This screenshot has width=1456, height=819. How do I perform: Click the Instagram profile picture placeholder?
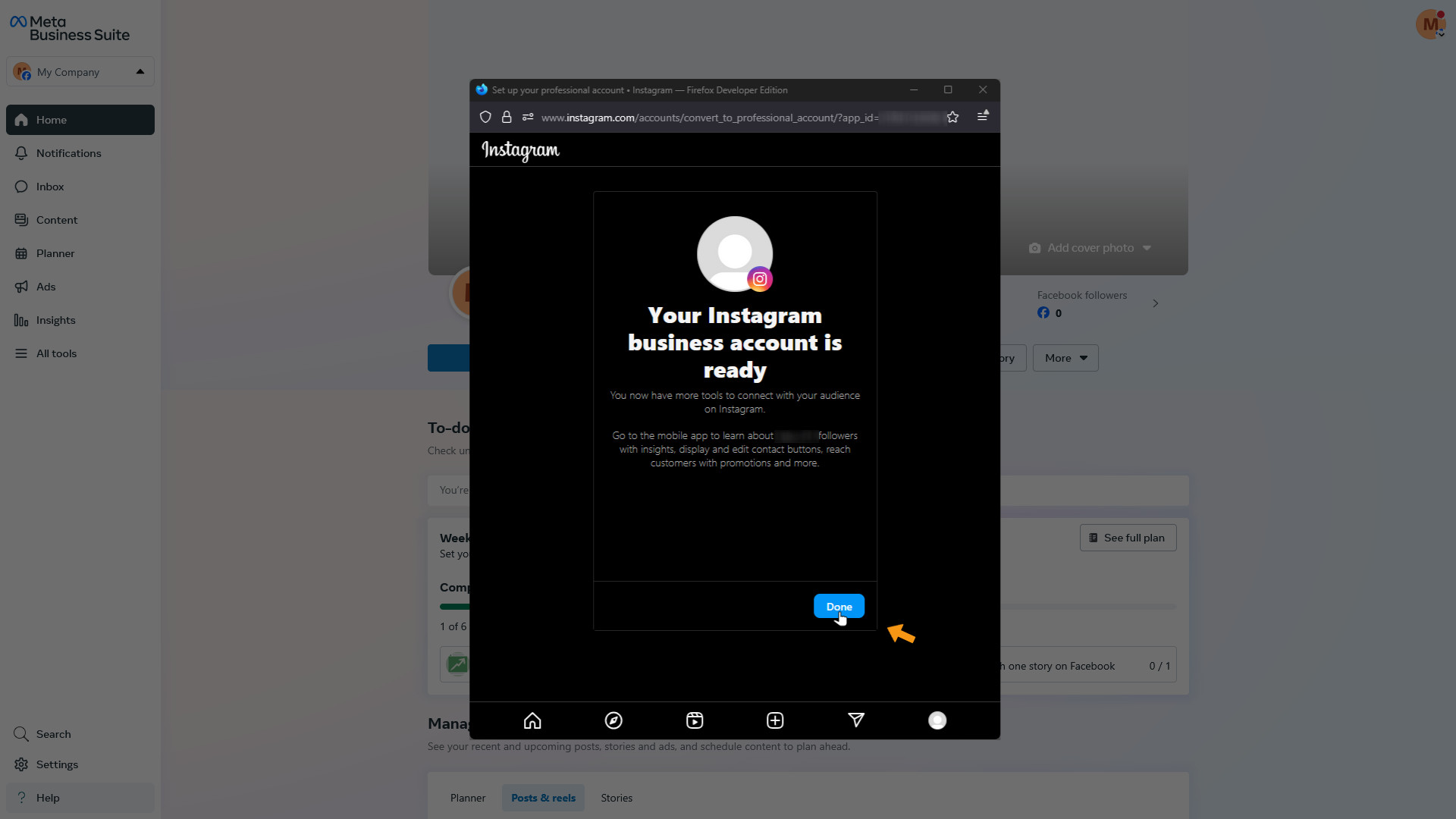[735, 254]
